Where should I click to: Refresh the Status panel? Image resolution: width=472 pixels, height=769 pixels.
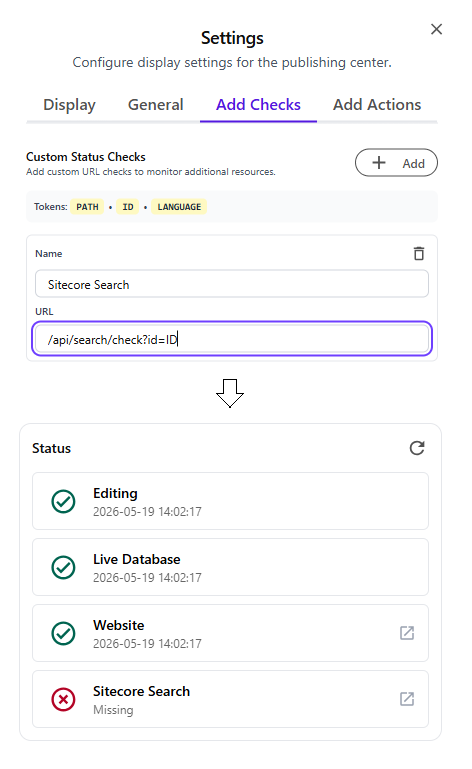pyautogui.click(x=417, y=448)
